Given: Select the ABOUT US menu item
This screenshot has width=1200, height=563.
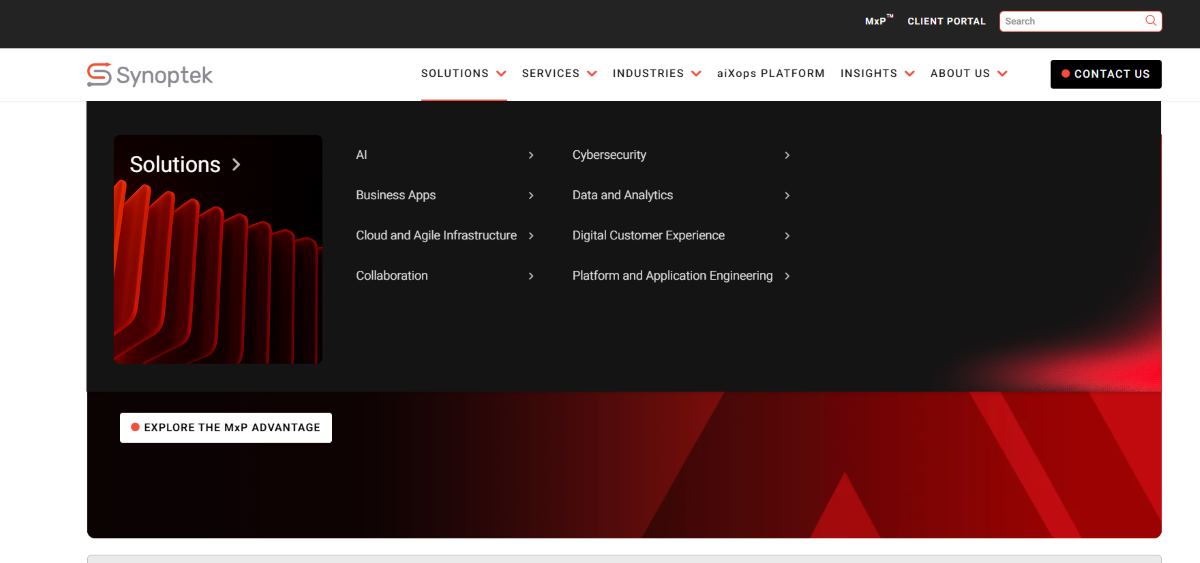Looking at the screenshot, I should (960, 73).
